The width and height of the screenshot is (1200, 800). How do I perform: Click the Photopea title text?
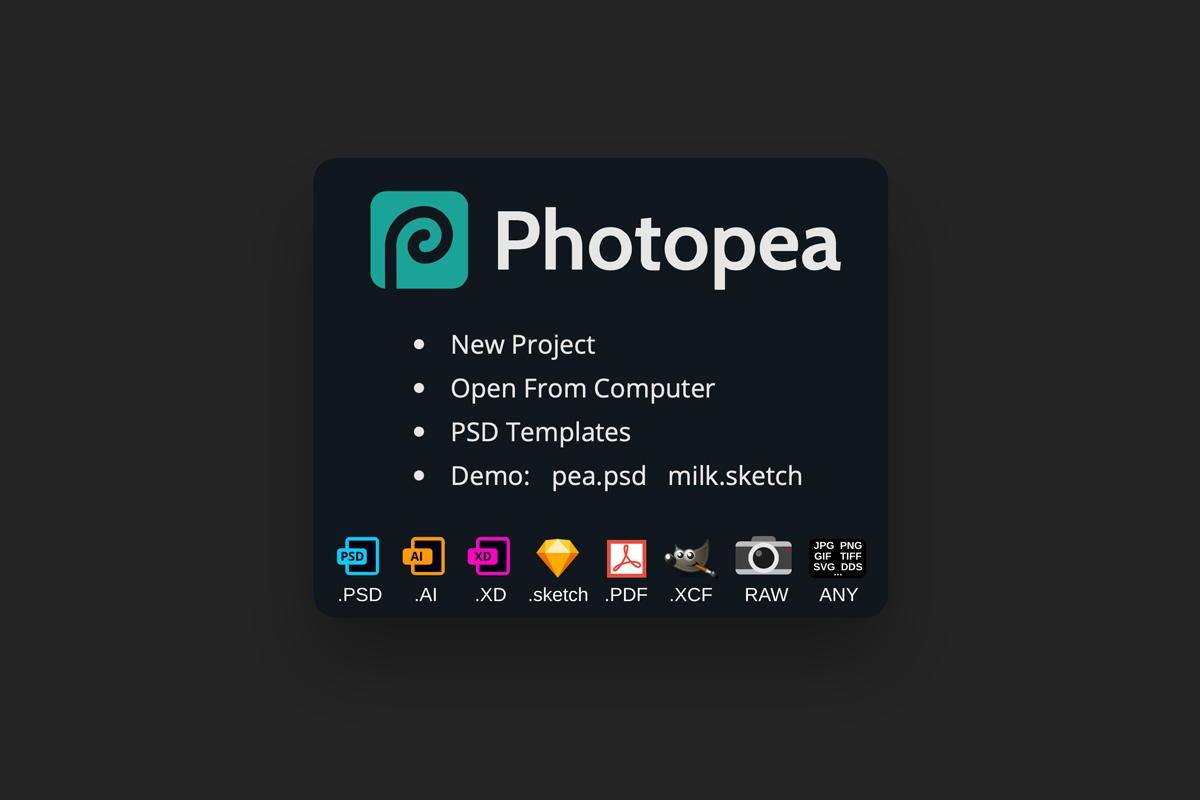point(668,241)
